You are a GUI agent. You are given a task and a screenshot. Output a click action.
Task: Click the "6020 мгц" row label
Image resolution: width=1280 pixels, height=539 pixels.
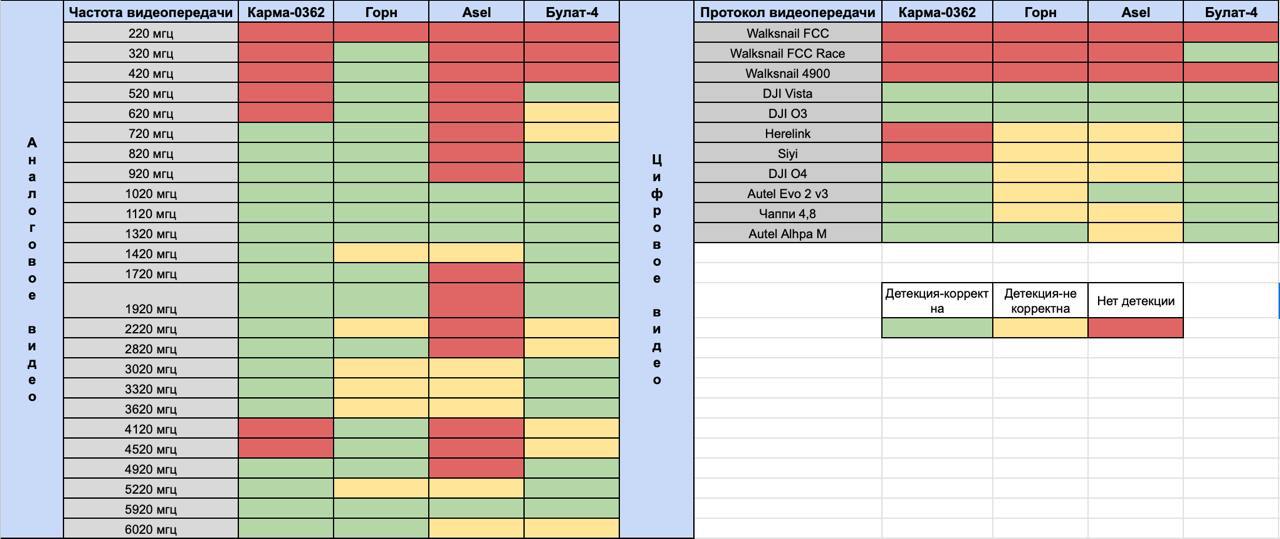pos(151,529)
